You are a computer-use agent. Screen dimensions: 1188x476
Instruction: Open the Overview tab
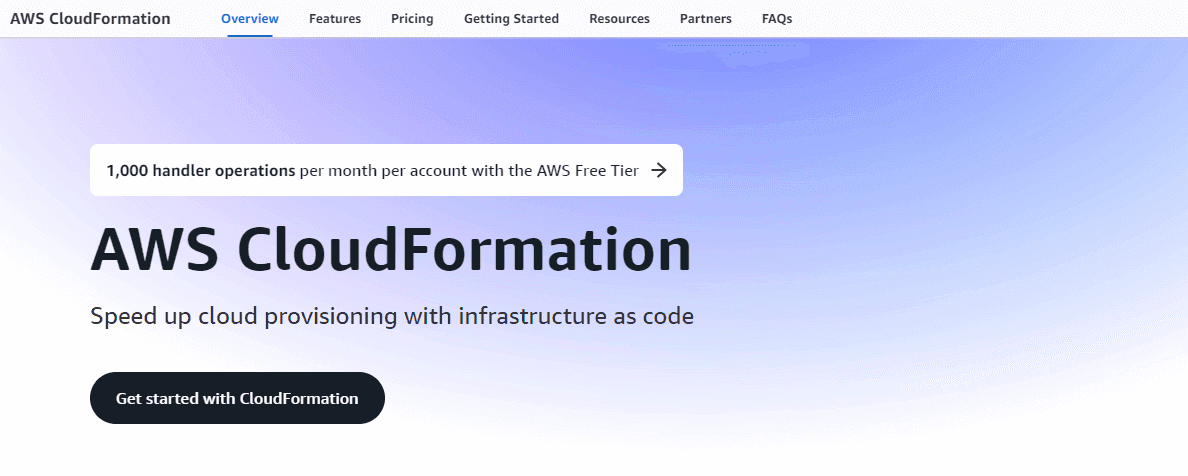coord(250,19)
